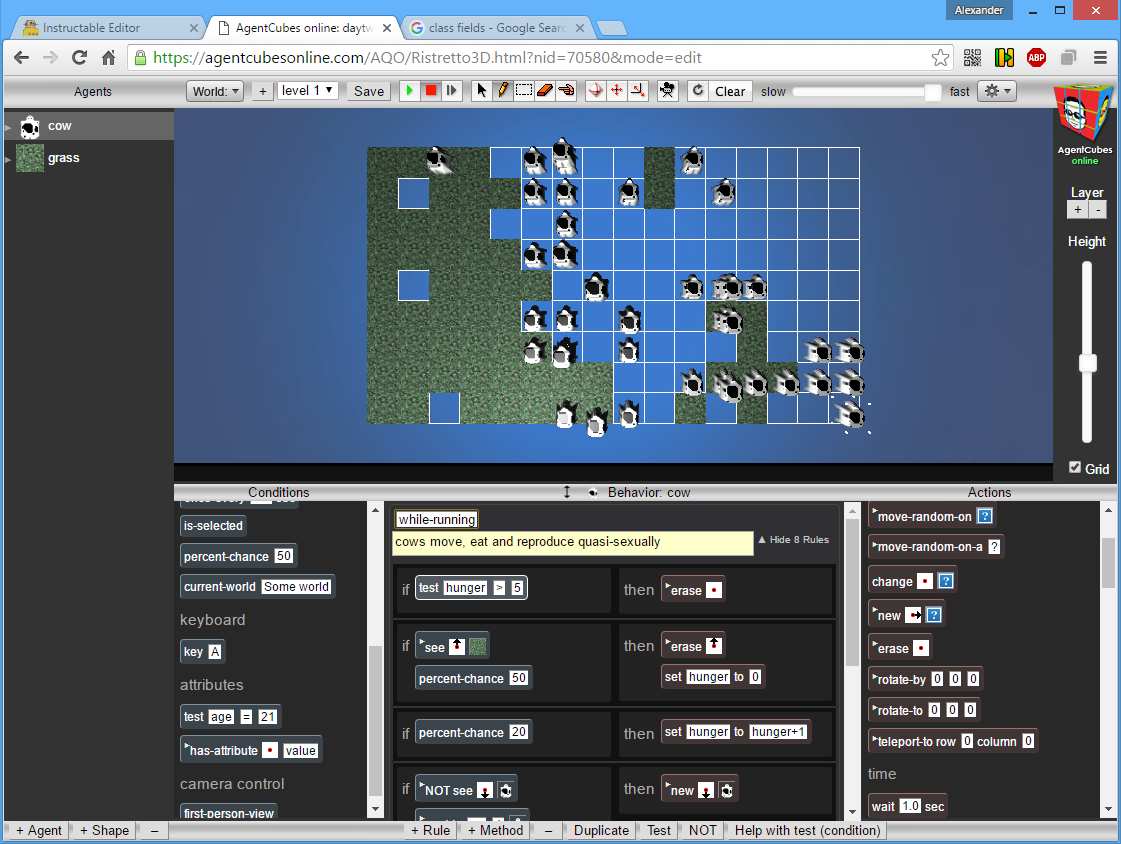This screenshot has height=844, width=1121.
Task: Select the grass agent in the Agents list
Action: 89,158
